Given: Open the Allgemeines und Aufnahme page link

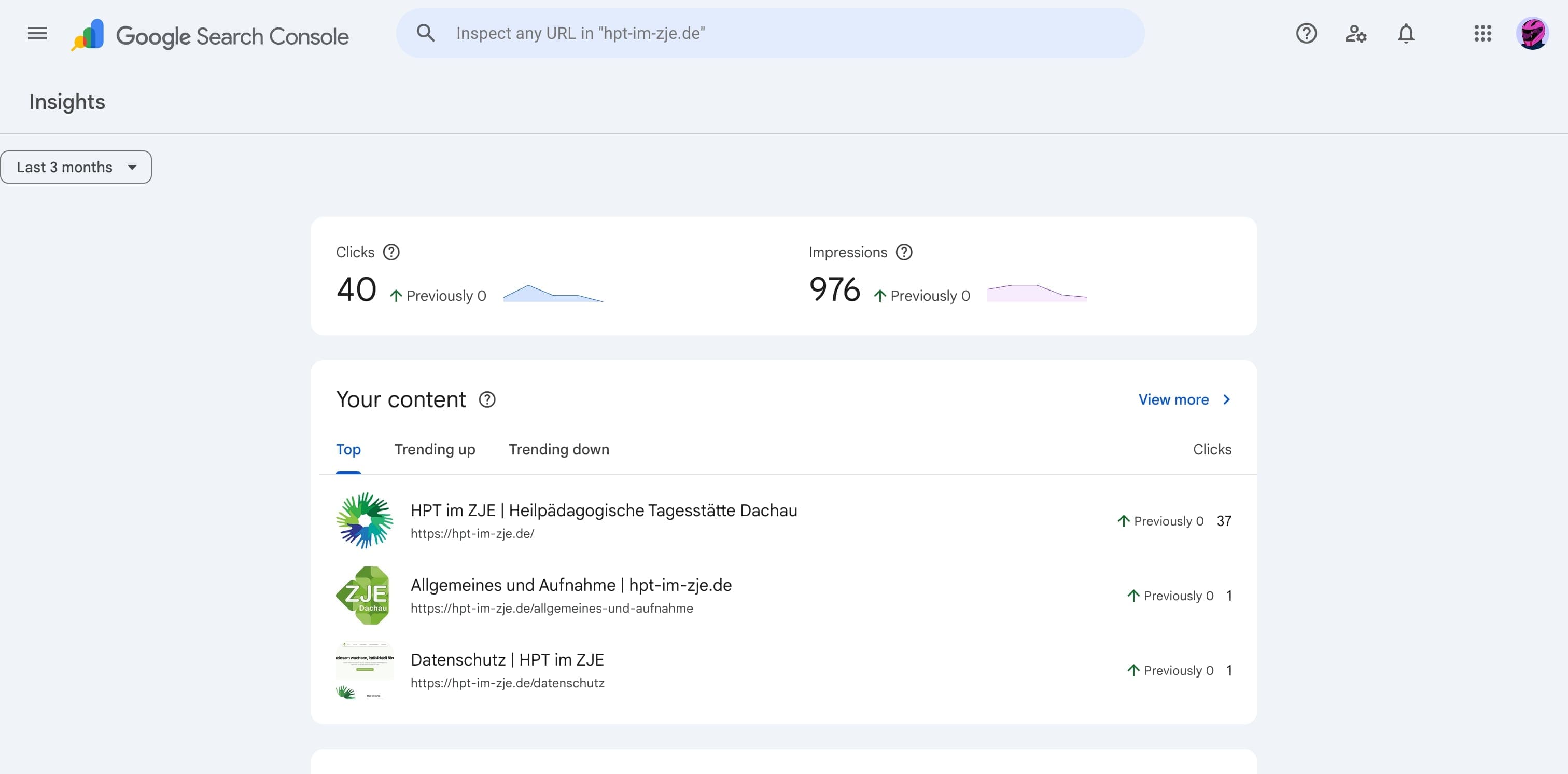Looking at the screenshot, I should pos(571,585).
